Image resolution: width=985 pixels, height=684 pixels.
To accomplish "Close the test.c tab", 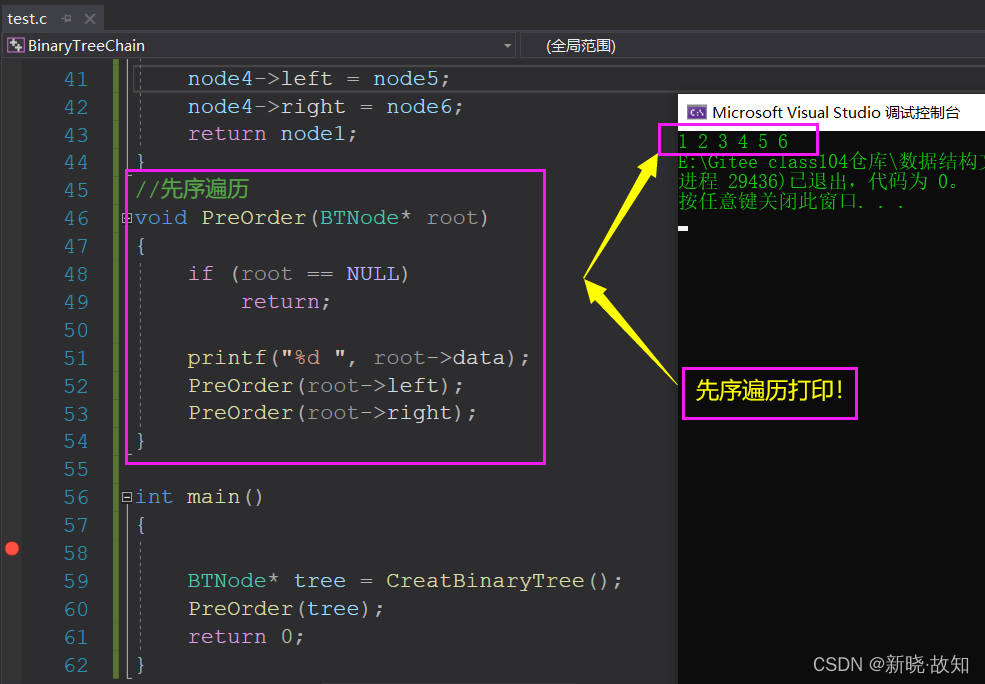I will [x=90, y=19].
